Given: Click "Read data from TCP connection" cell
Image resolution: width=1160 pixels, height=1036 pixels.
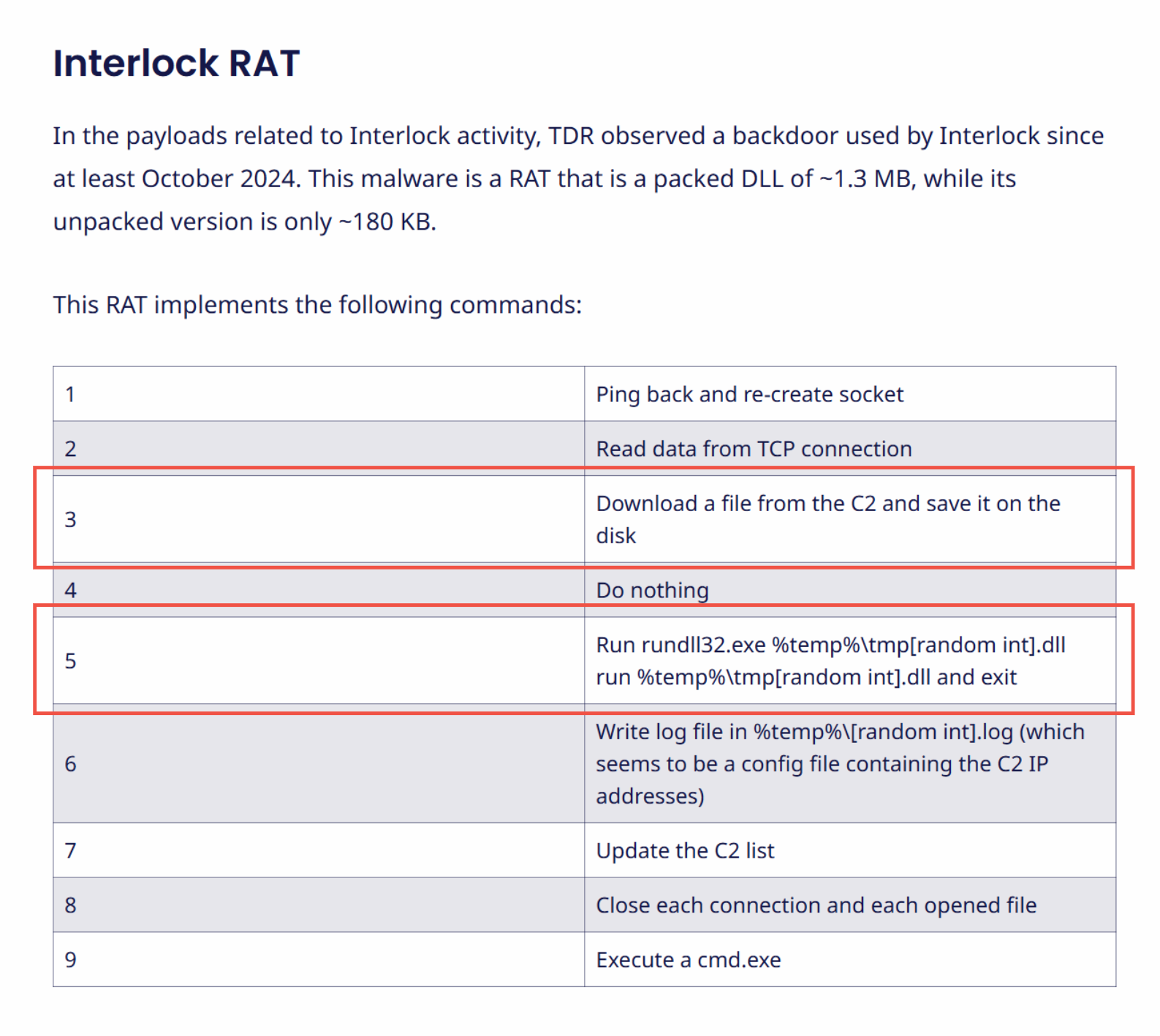Looking at the screenshot, I should 754,449.
